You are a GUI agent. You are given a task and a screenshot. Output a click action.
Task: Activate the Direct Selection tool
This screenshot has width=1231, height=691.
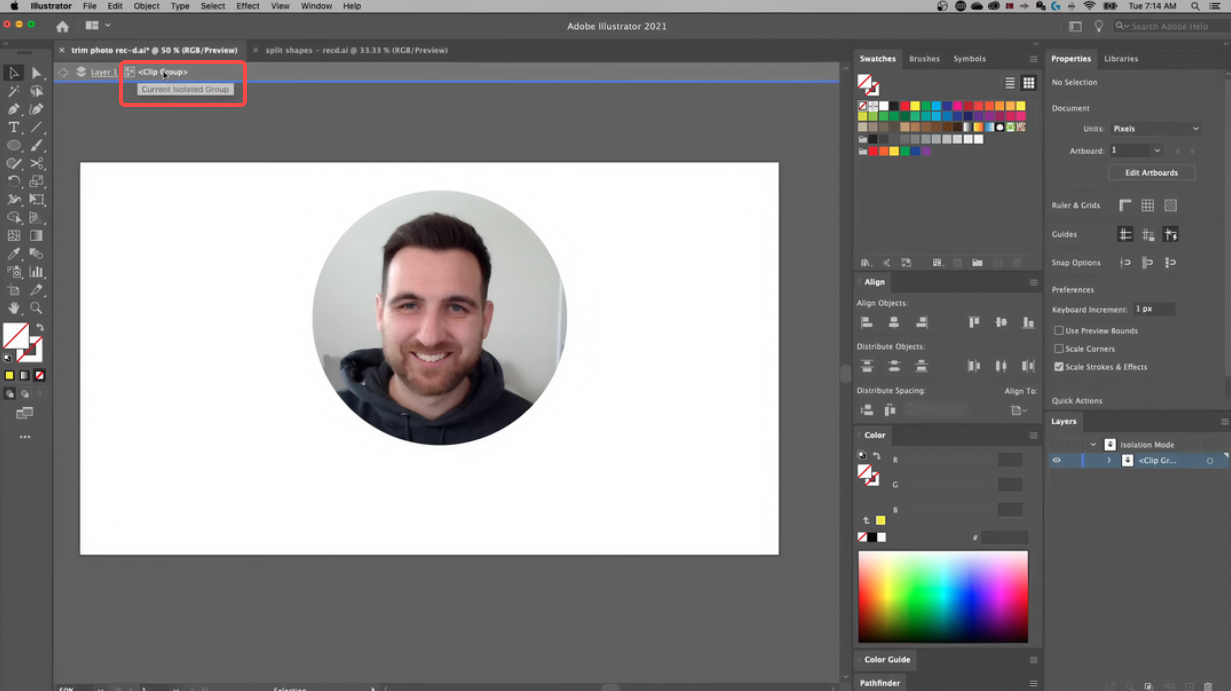point(36,72)
